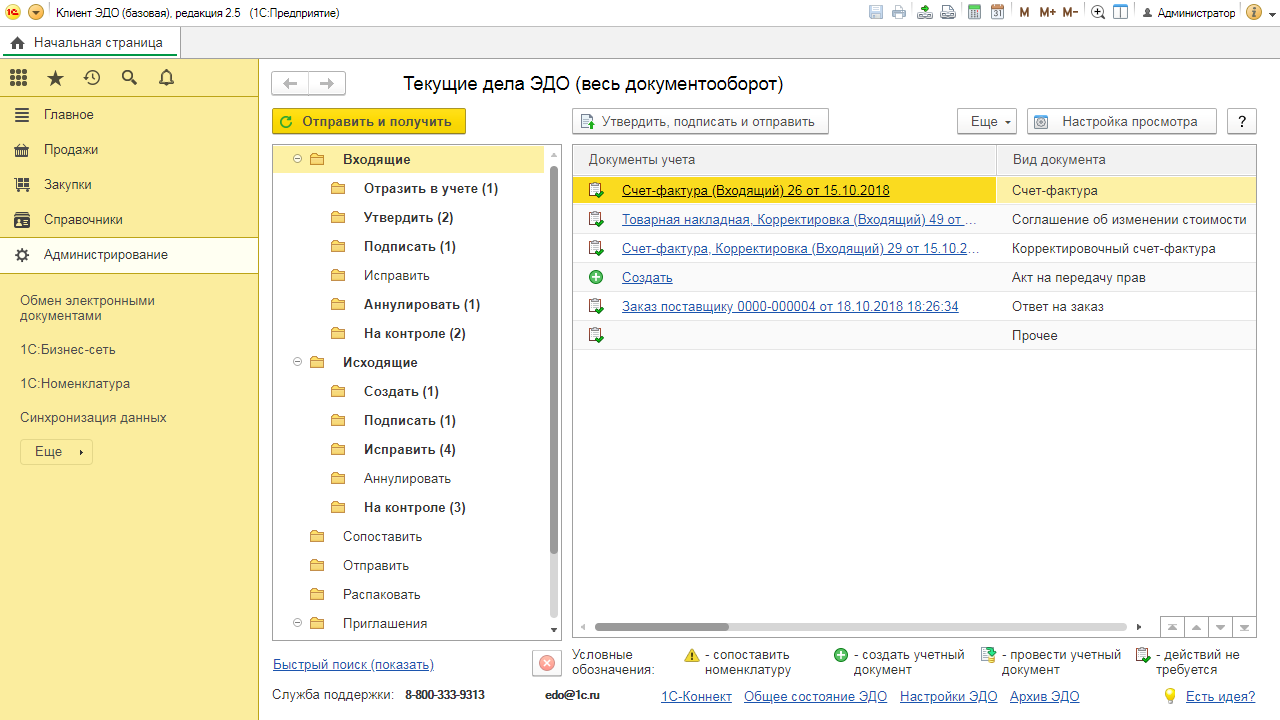
Task: Open the History clock icon
Action: 92,78
